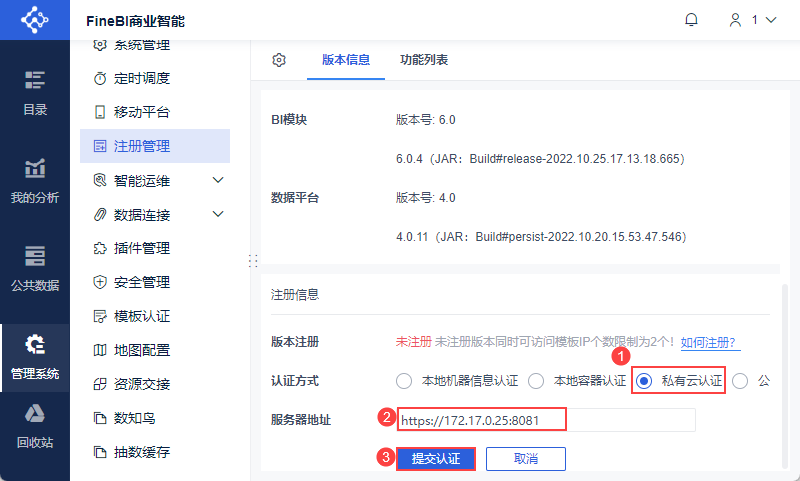Click 取消 button

tap(526, 459)
